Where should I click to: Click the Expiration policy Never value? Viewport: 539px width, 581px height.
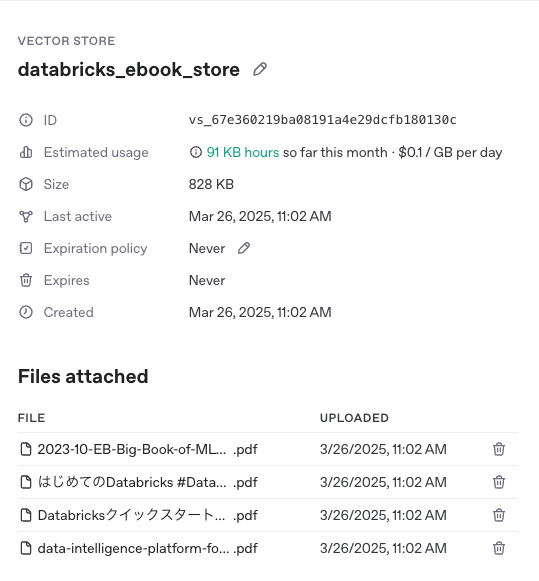207,248
